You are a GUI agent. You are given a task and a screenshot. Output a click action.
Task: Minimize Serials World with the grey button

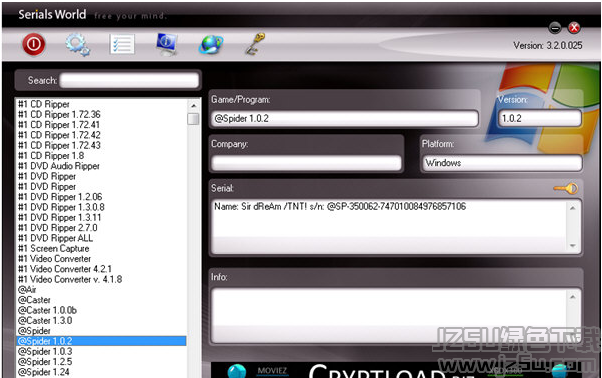(555, 28)
